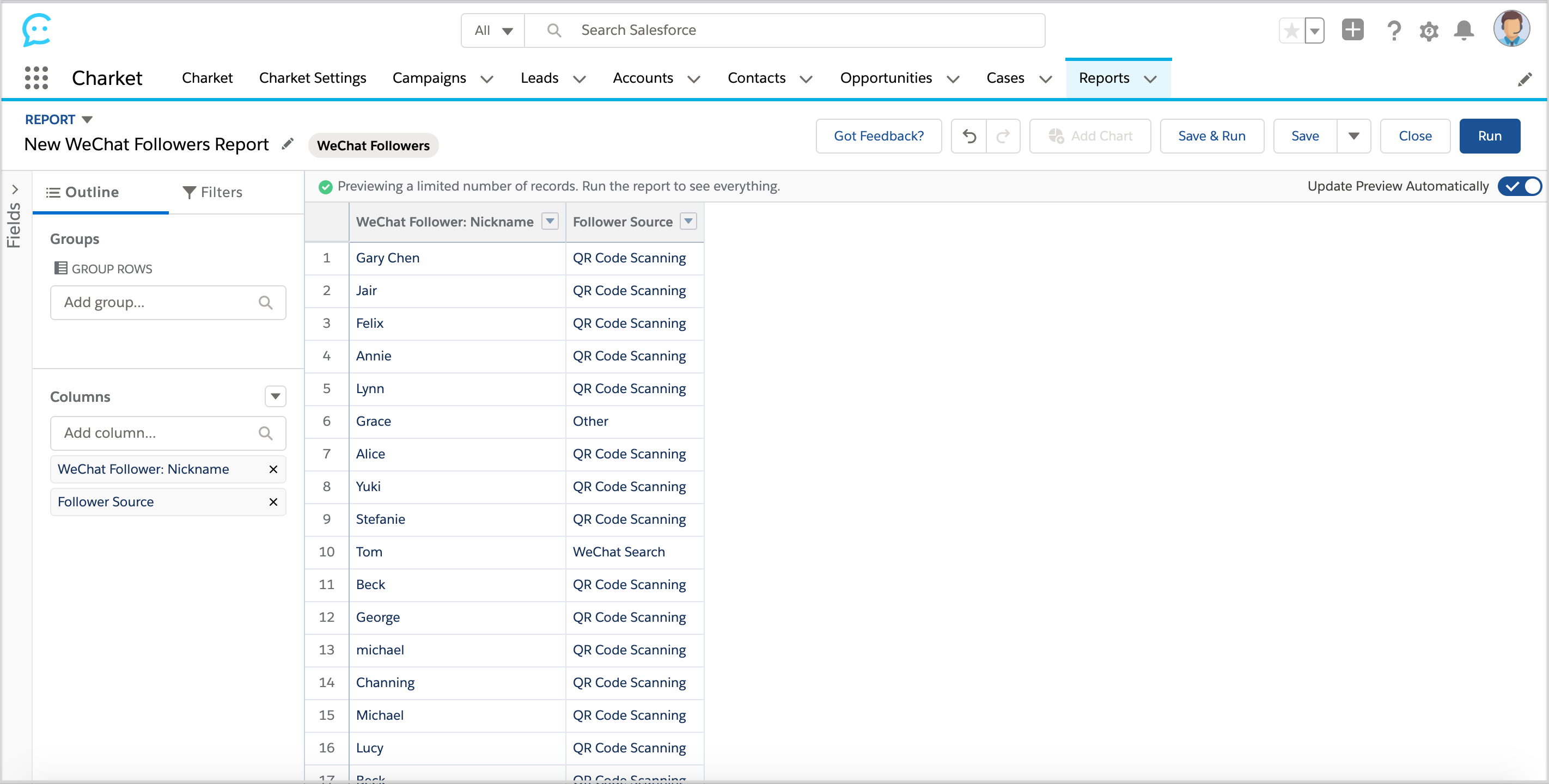1549x784 pixels.
Task: Click the Close button
Action: [1415, 137]
